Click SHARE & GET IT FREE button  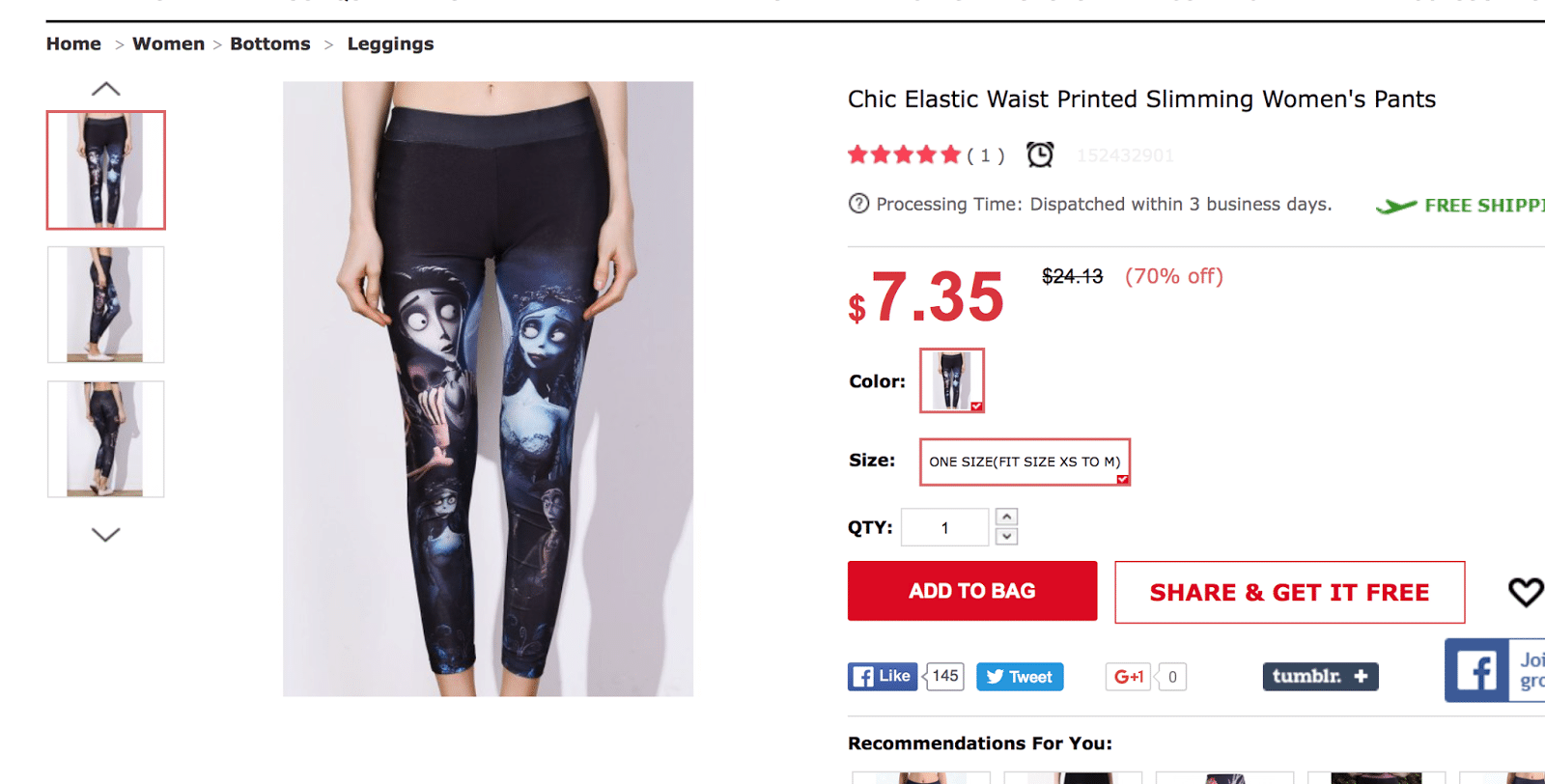1289,592
